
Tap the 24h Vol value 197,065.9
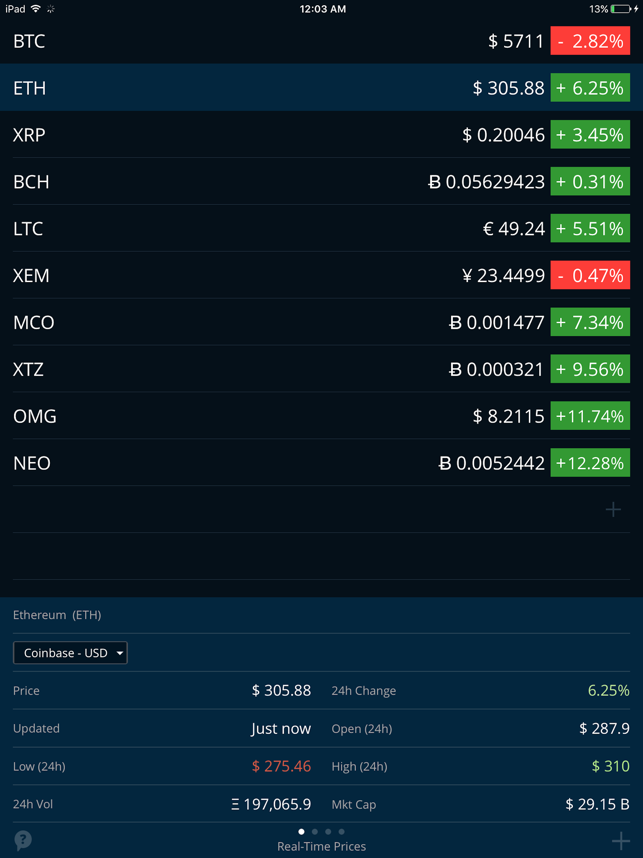tap(271, 804)
